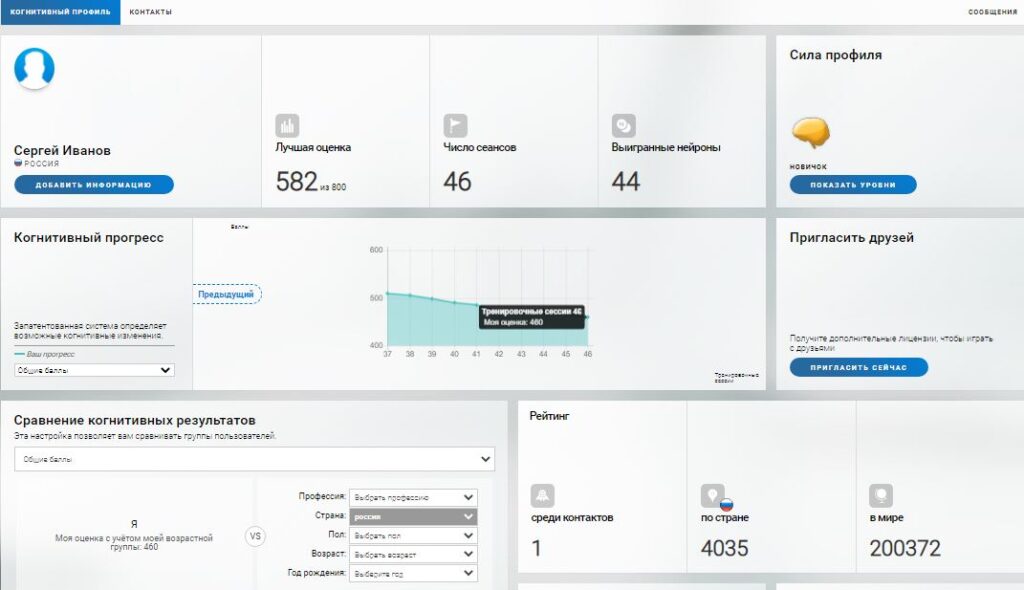Click the Предыдущий chart navigation button
Screen dimensions: 1024x590
click(226, 294)
